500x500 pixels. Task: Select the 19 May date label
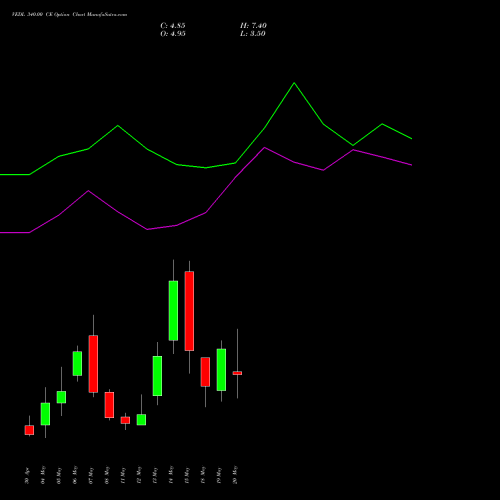pyautogui.click(x=219, y=475)
